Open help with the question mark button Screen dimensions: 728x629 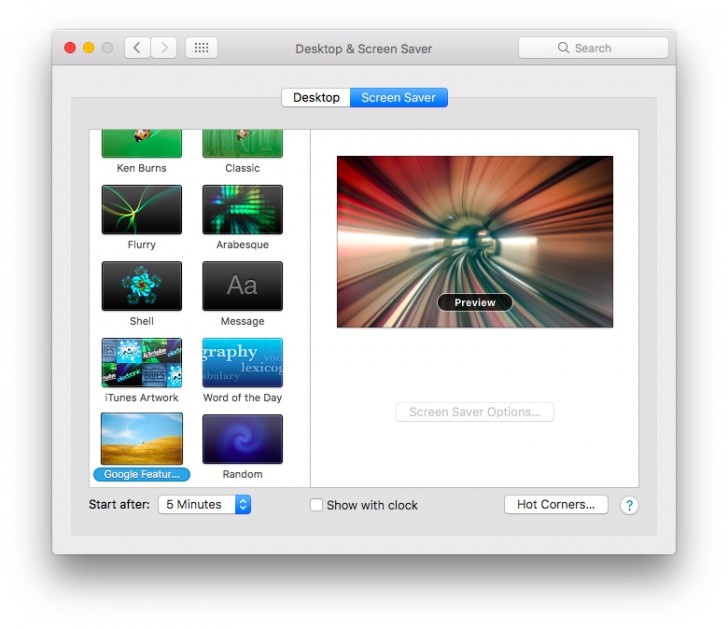pos(629,505)
